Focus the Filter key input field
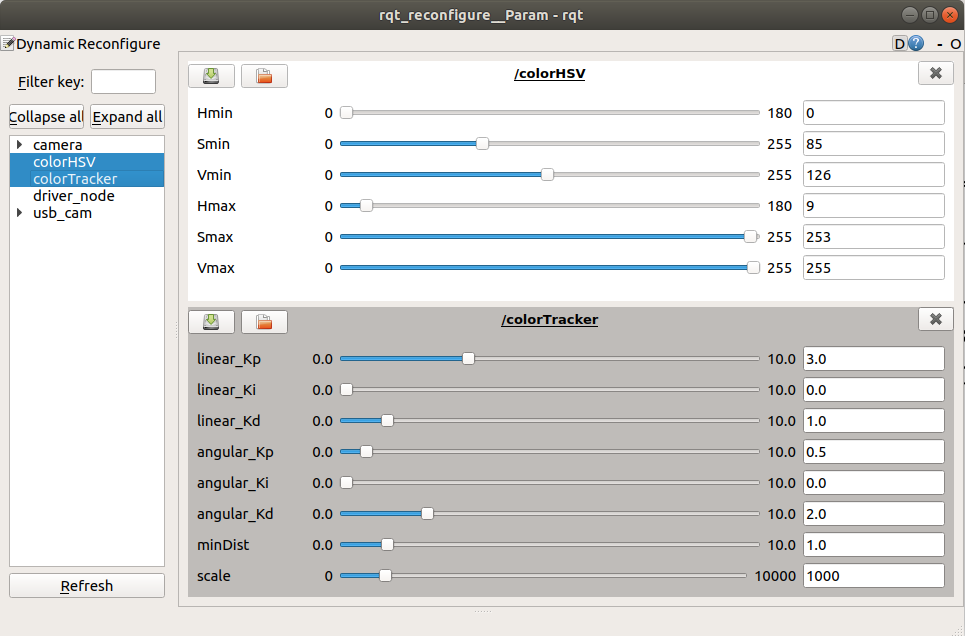This screenshot has height=636, width=965. [x=123, y=81]
